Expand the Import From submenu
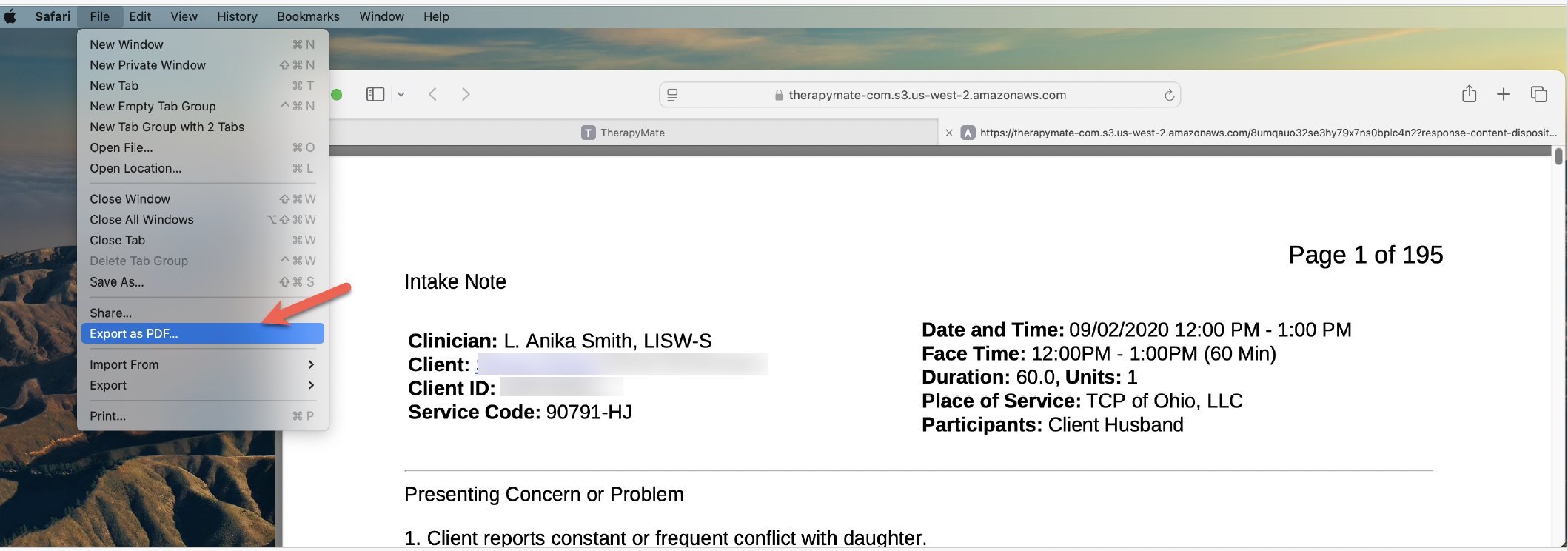1568x551 pixels. 203,364
